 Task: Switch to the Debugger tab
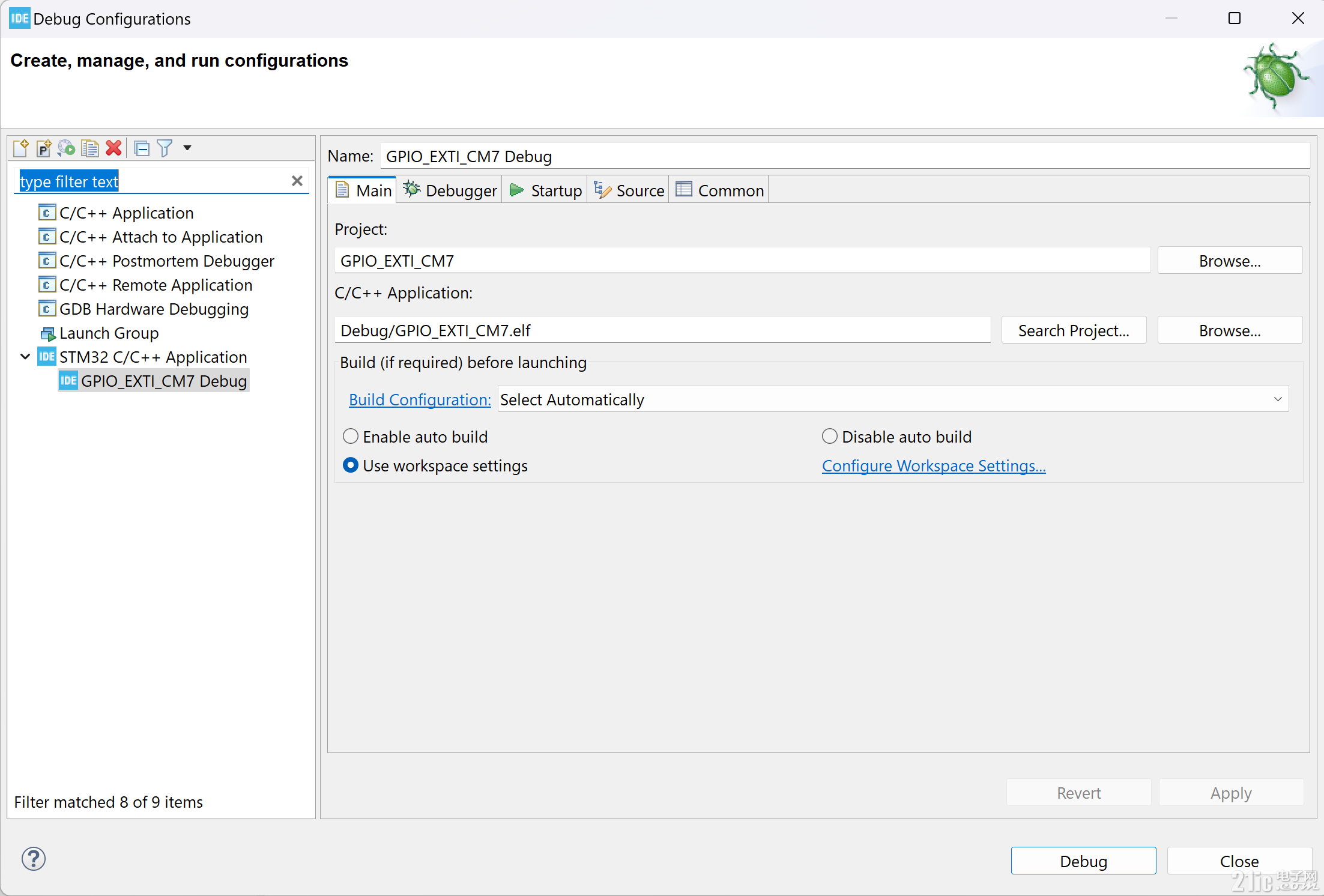449,190
